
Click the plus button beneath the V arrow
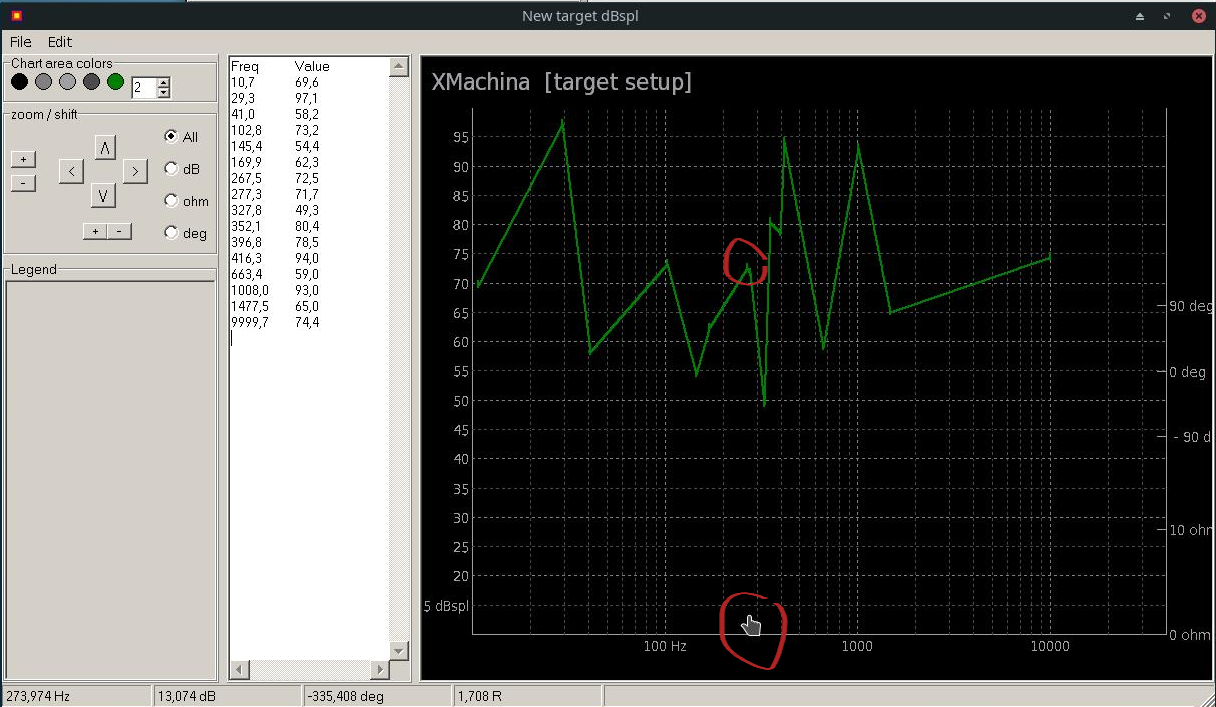[x=95, y=232]
